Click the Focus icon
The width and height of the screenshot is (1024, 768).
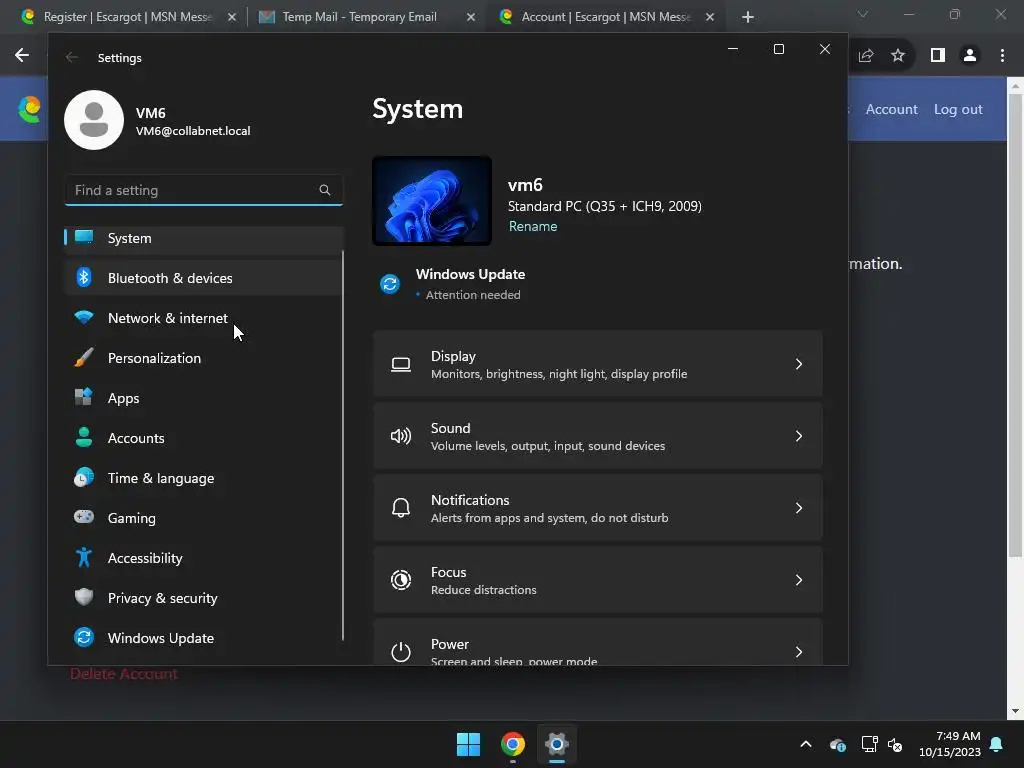pos(401,580)
